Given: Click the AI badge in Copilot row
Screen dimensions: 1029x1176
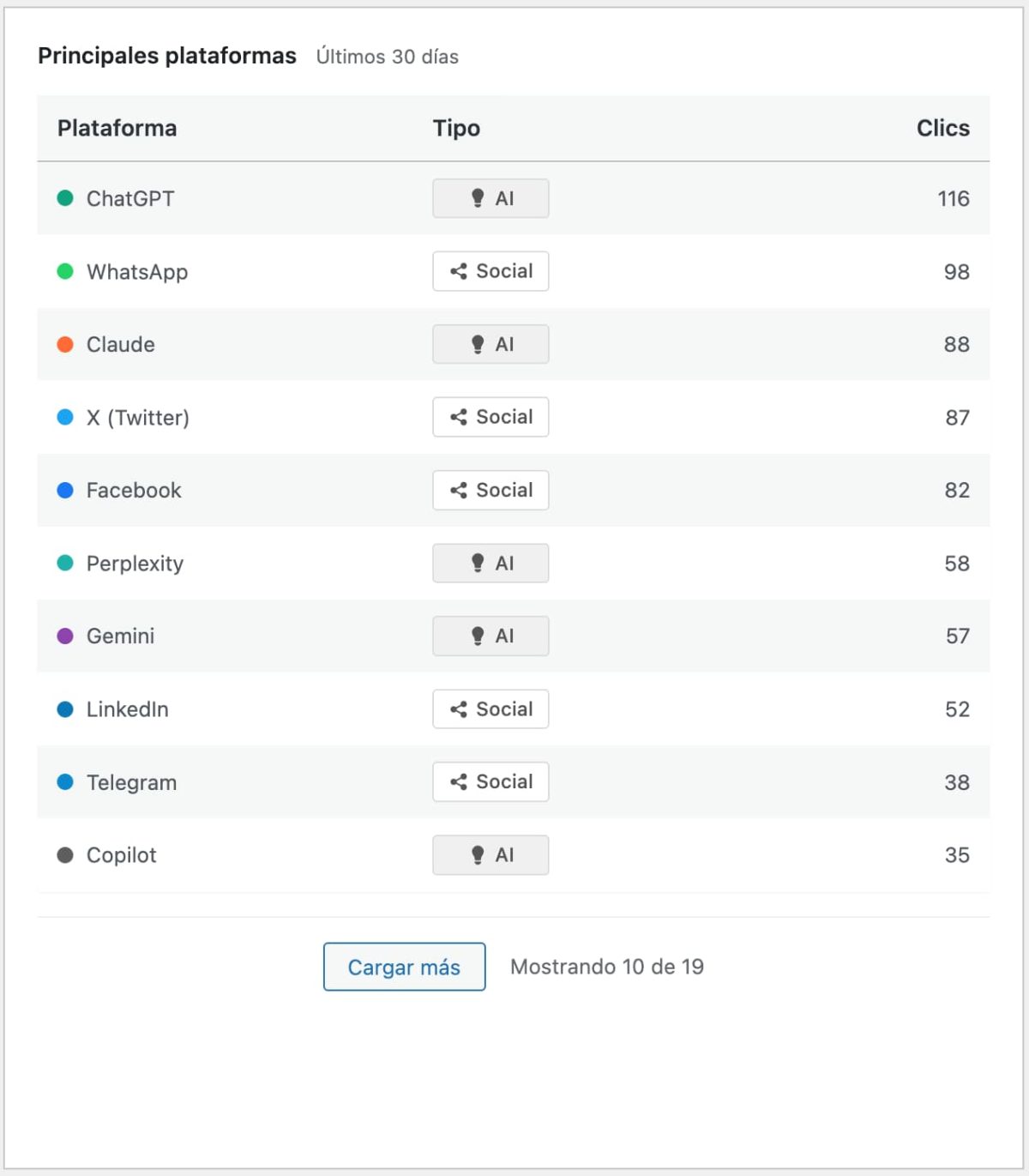Looking at the screenshot, I should 490,855.
